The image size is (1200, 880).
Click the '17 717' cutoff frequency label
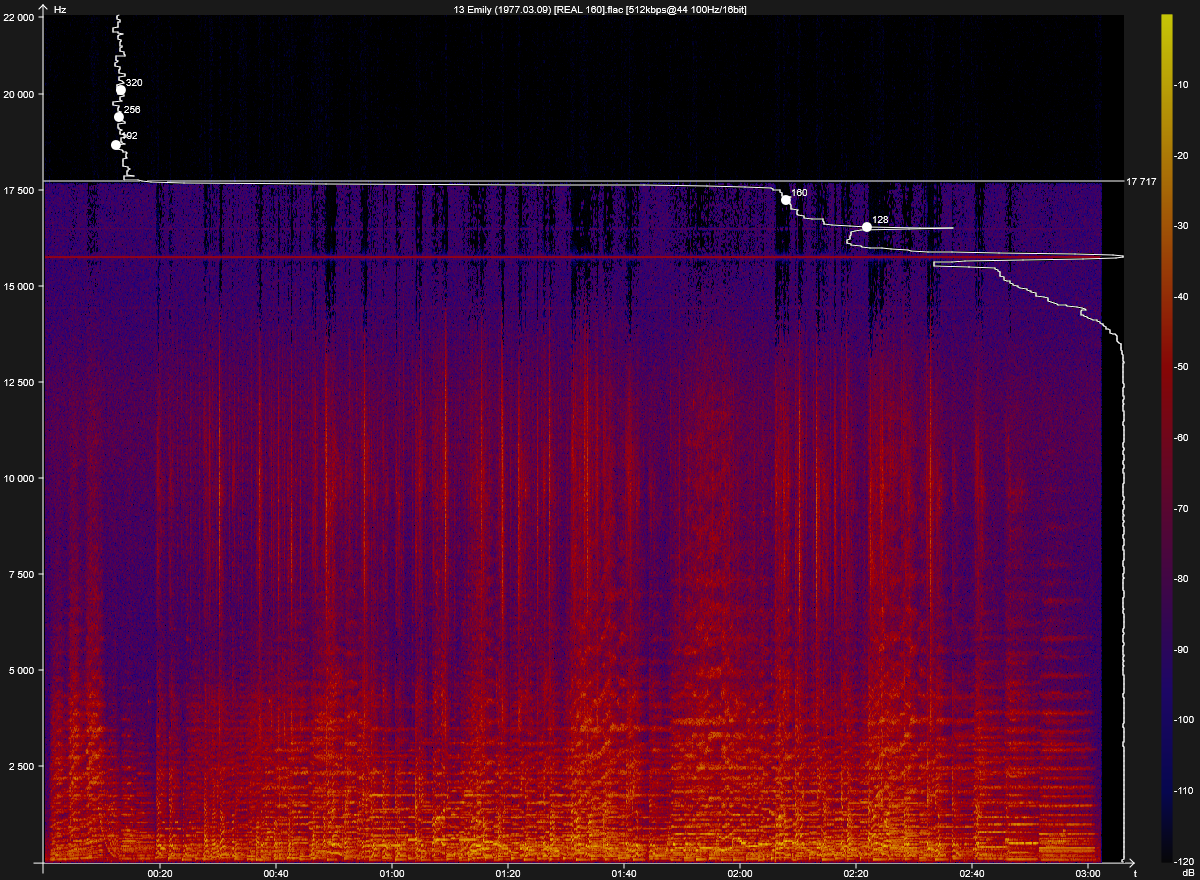click(1141, 182)
